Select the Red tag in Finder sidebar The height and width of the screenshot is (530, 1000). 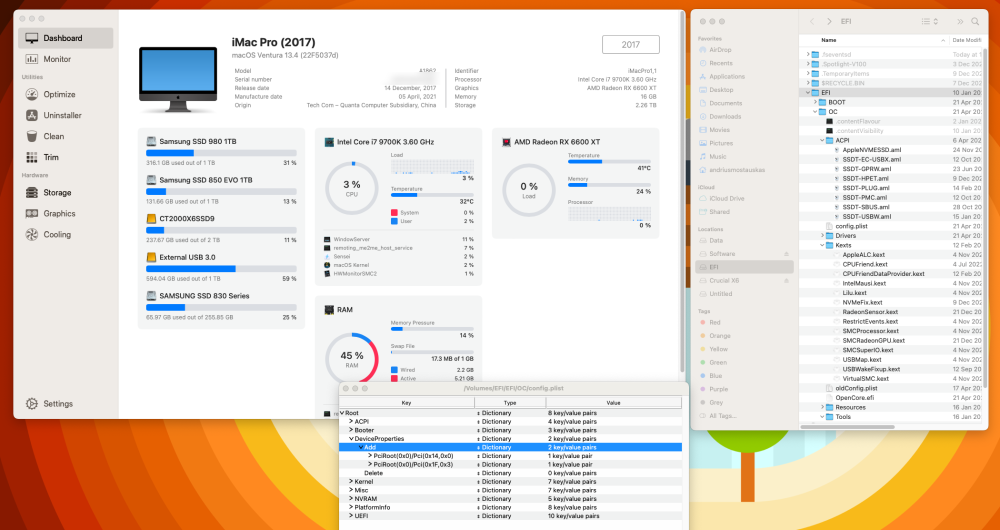point(714,323)
